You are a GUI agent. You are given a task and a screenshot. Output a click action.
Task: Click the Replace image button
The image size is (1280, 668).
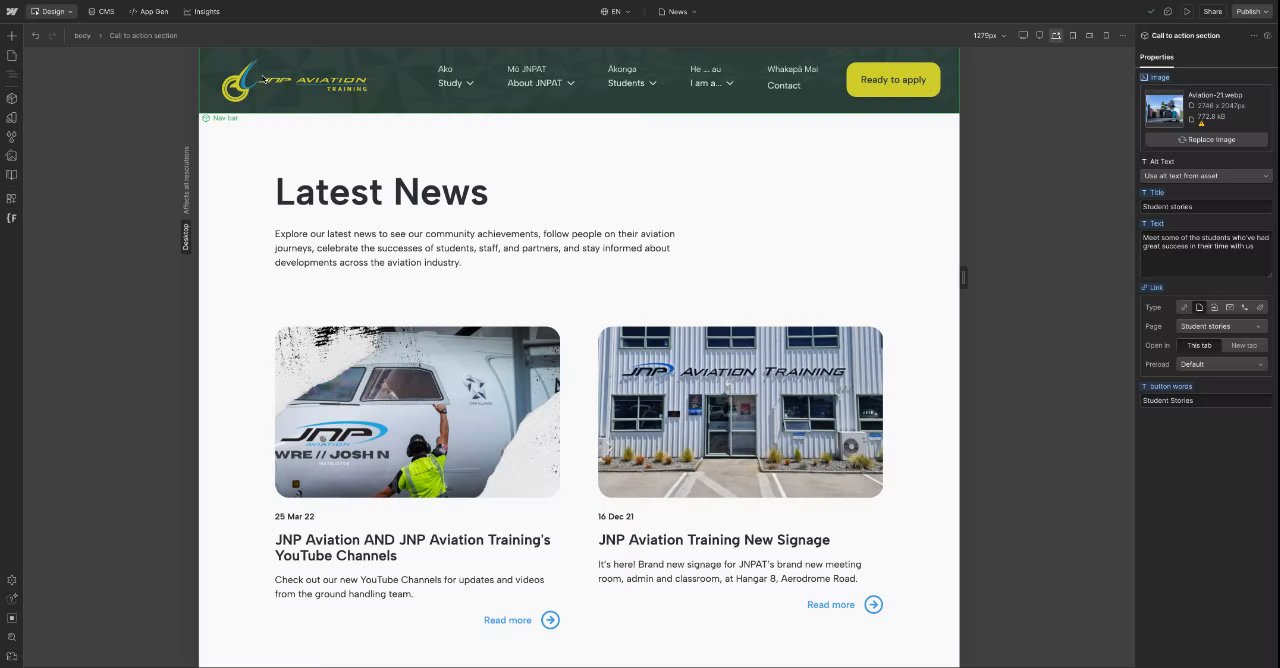[1206, 140]
